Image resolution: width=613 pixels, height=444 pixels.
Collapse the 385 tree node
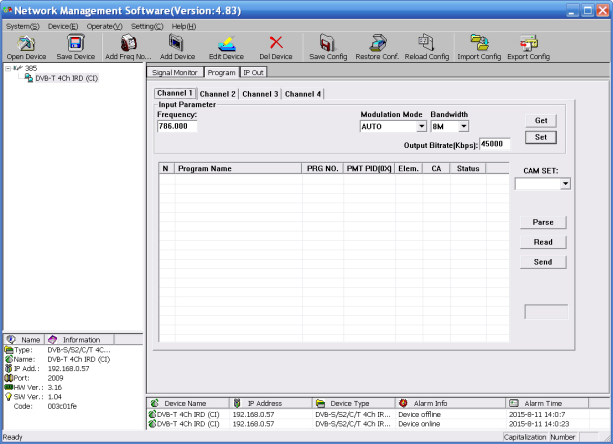8,69
